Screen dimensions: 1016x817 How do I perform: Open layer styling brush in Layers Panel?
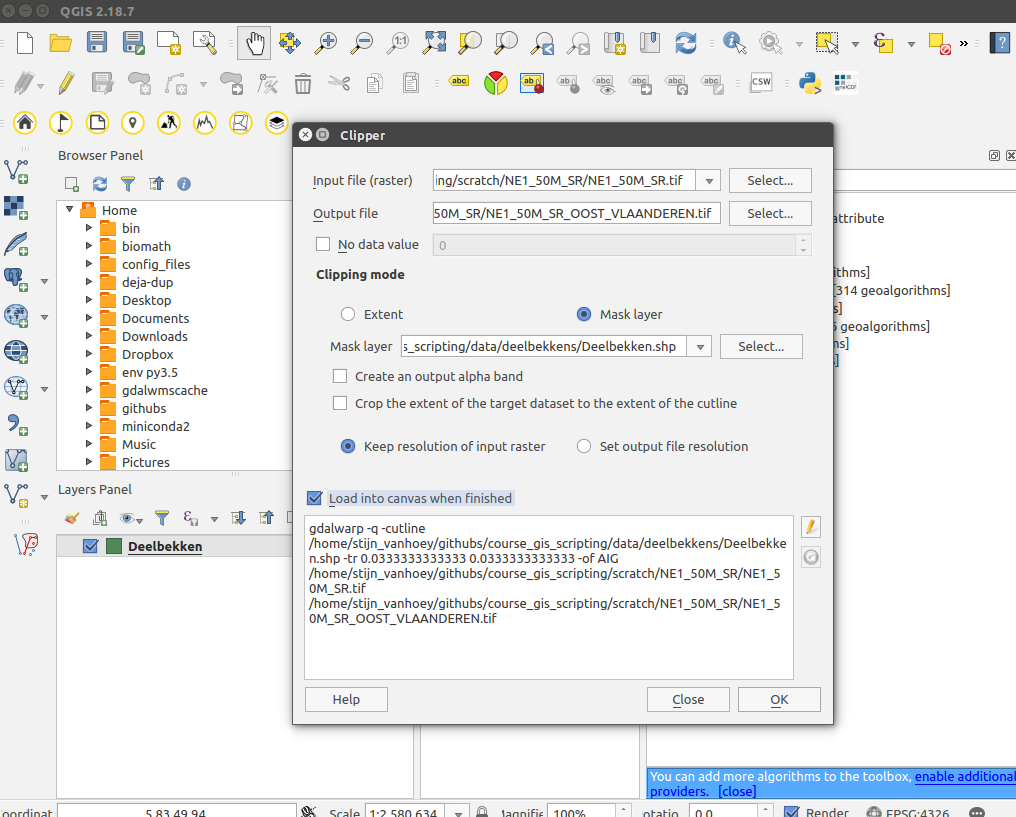[x=71, y=518]
